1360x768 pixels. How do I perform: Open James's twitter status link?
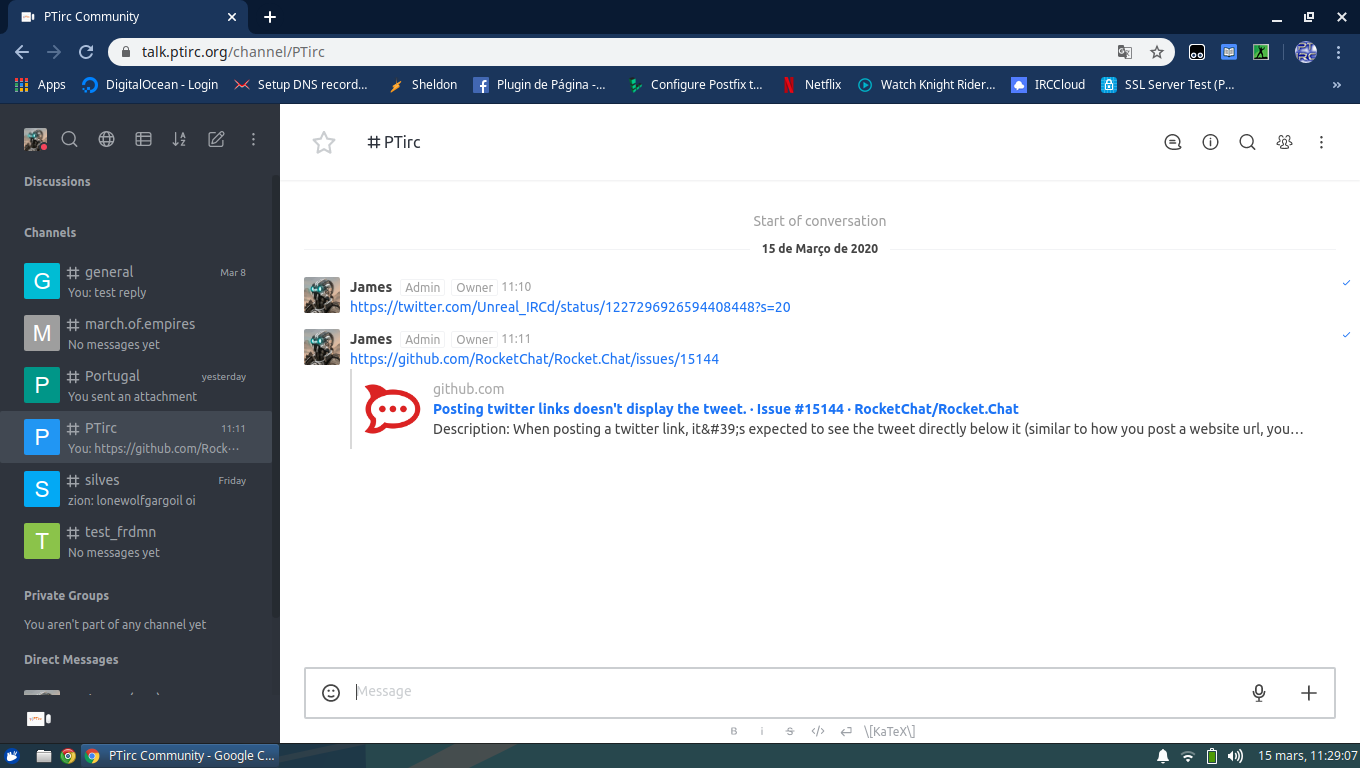point(570,307)
